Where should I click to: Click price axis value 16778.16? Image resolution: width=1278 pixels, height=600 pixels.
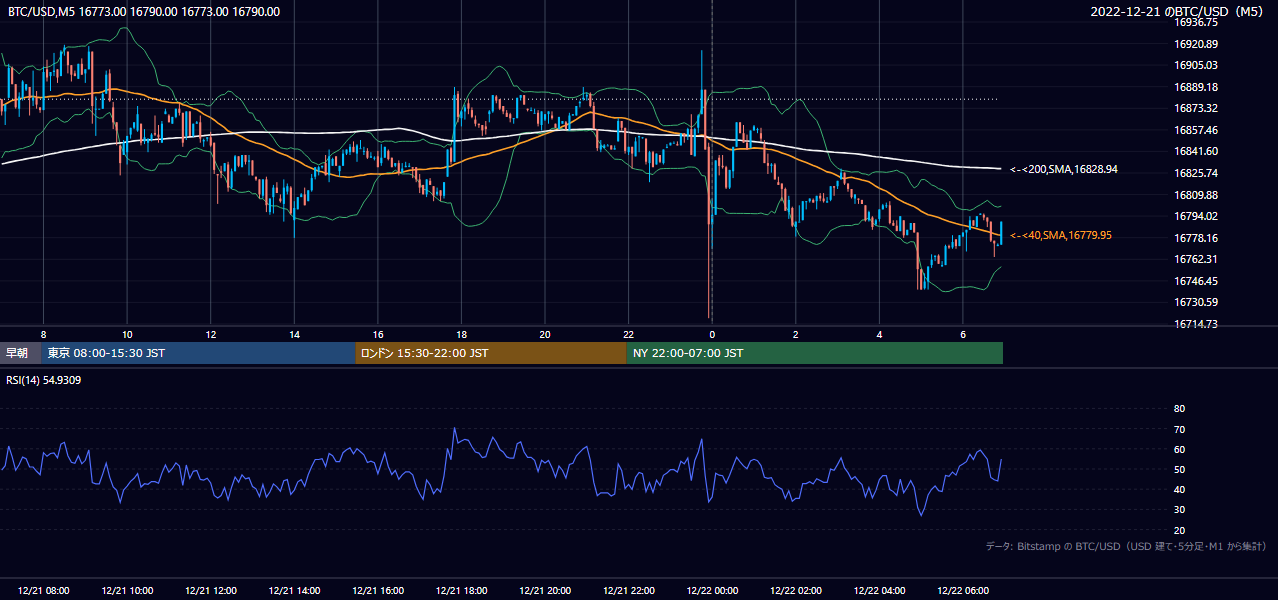click(x=1196, y=238)
